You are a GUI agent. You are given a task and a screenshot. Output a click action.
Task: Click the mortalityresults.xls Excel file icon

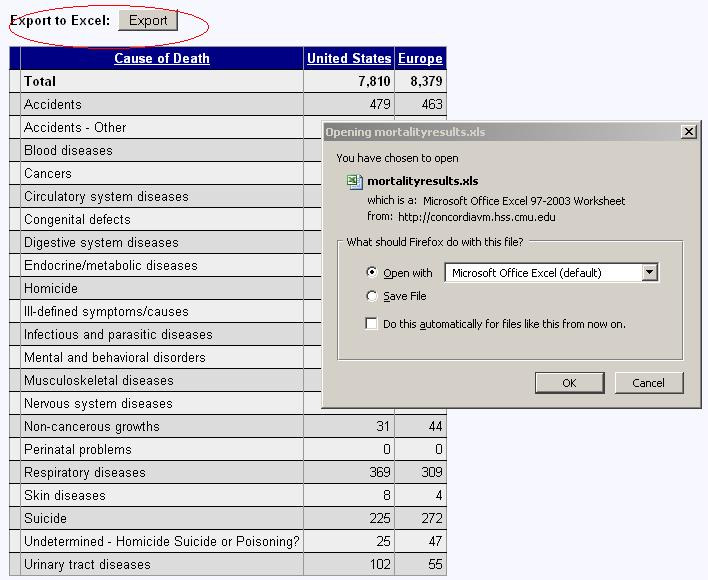click(354, 182)
